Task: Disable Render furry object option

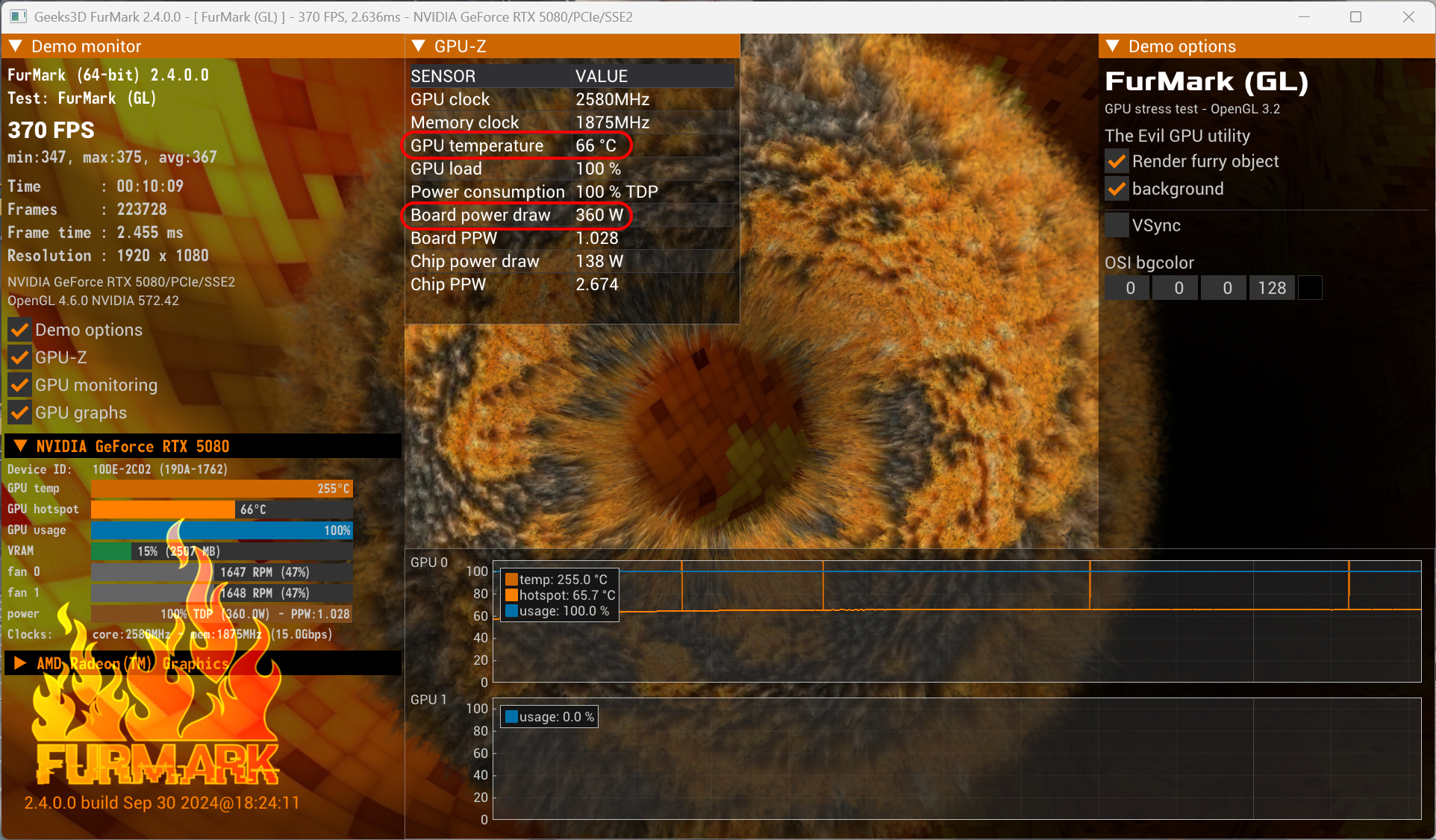Action: (1117, 161)
